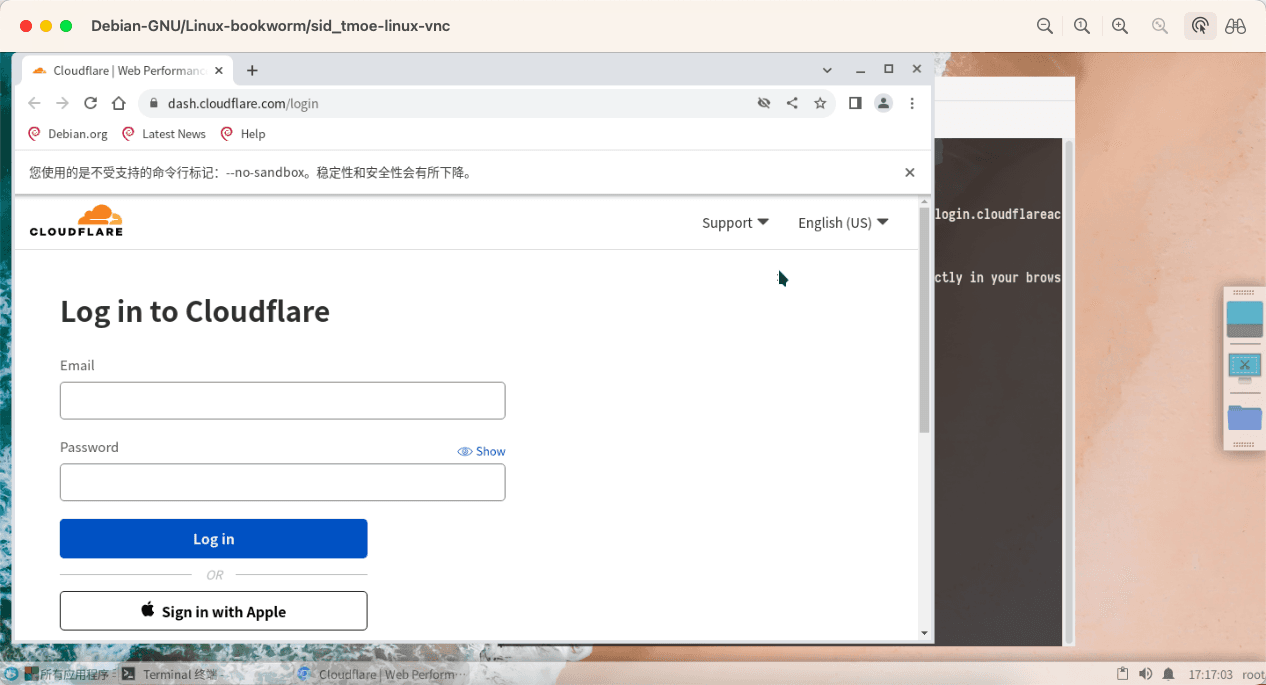
Task: Click the Log in to Cloudflare heading
Action: click(x=195, y=311)
